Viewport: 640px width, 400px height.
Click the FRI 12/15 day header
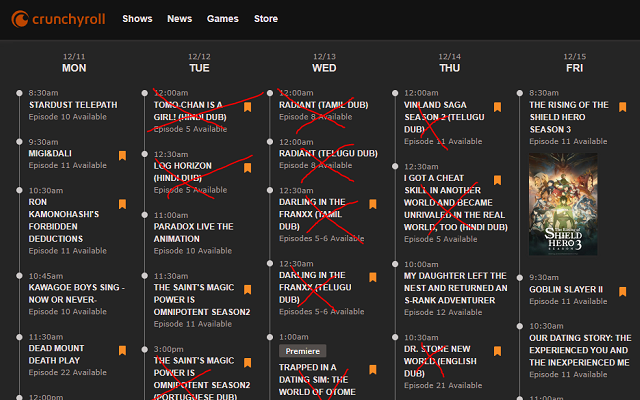click(x=574, y=63)
